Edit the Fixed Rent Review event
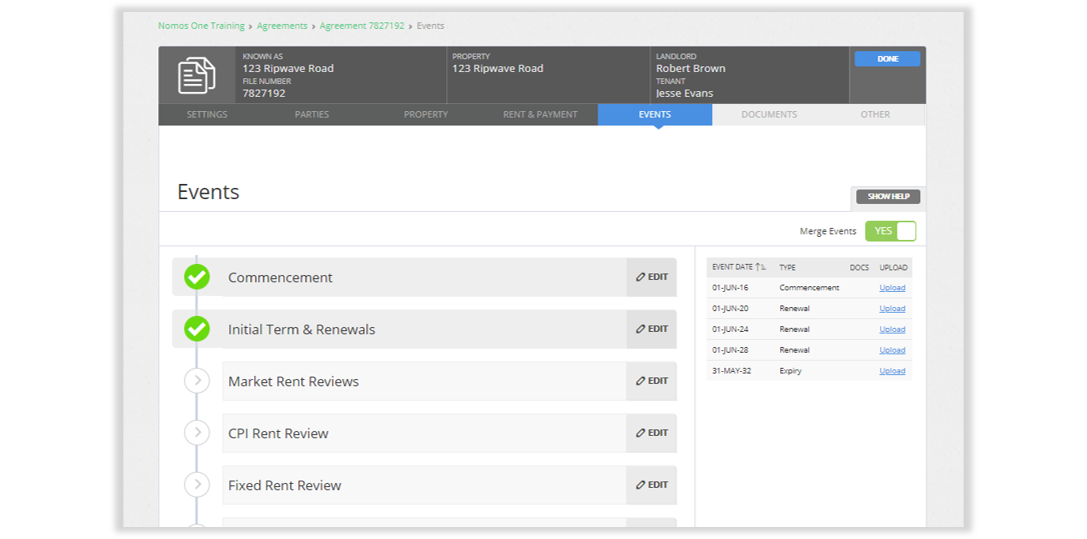 (652, 485)
